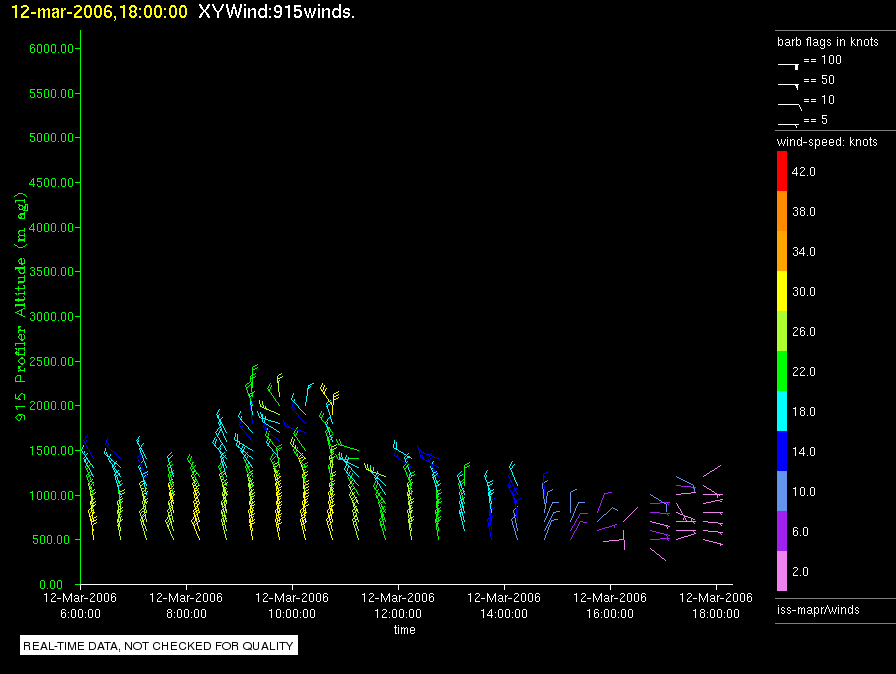896x674 pixels.
Task: Click the 3000.00 altitude tick label
Action: [x=51, y=316]
